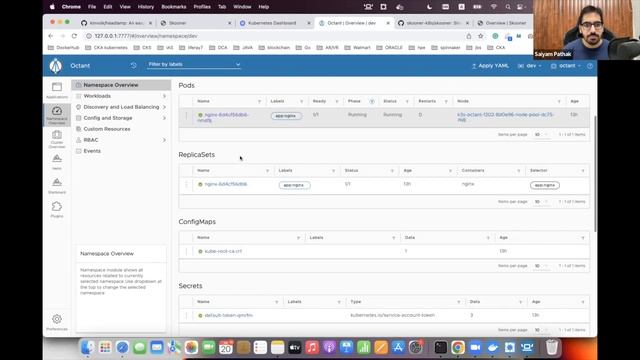640x360 pixels.
Task: Open the nginx pod link in Pods
Action: (x=223, y=118)
